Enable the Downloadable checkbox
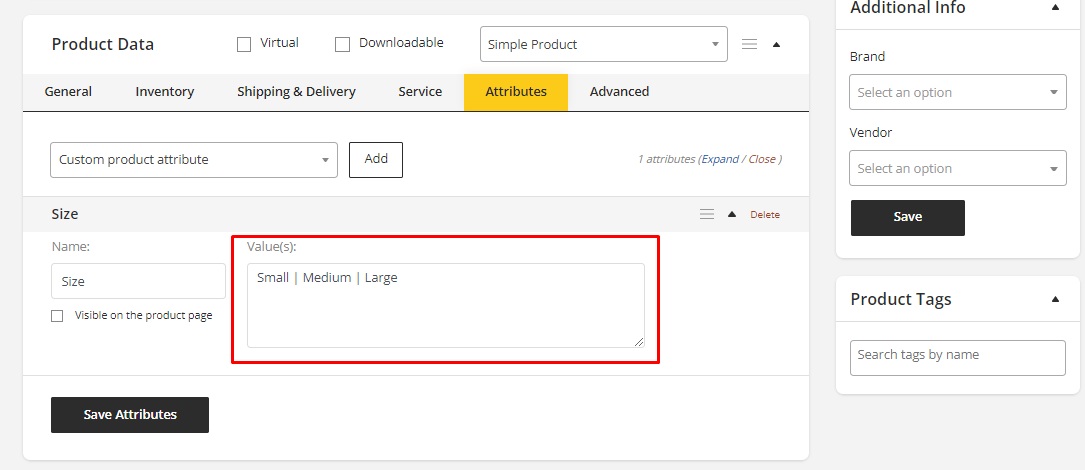1085x470 pixels. coord(342,44)
